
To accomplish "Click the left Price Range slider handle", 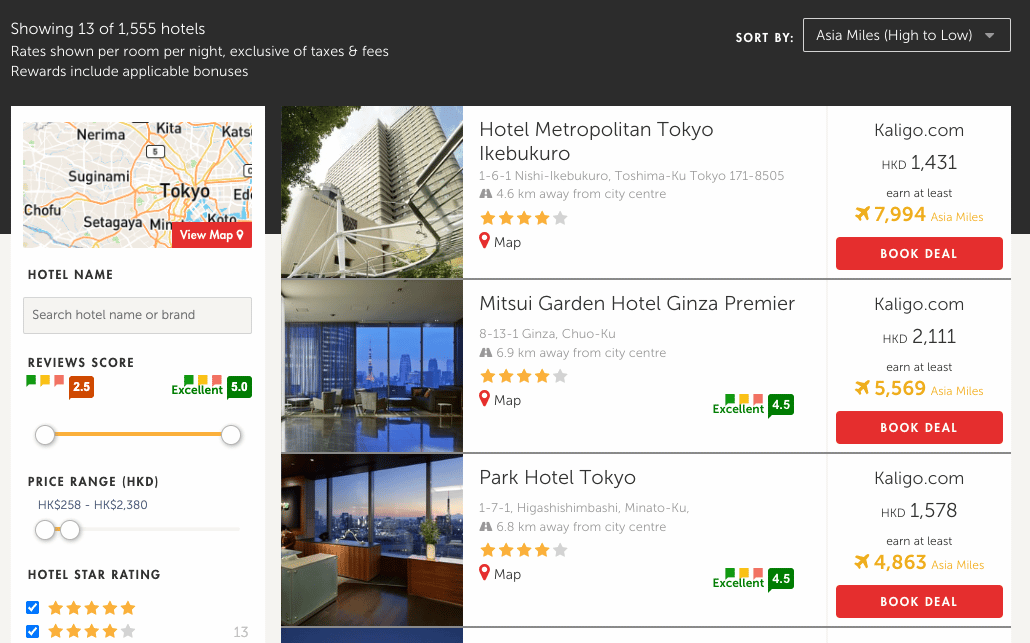I will (45, 530).
